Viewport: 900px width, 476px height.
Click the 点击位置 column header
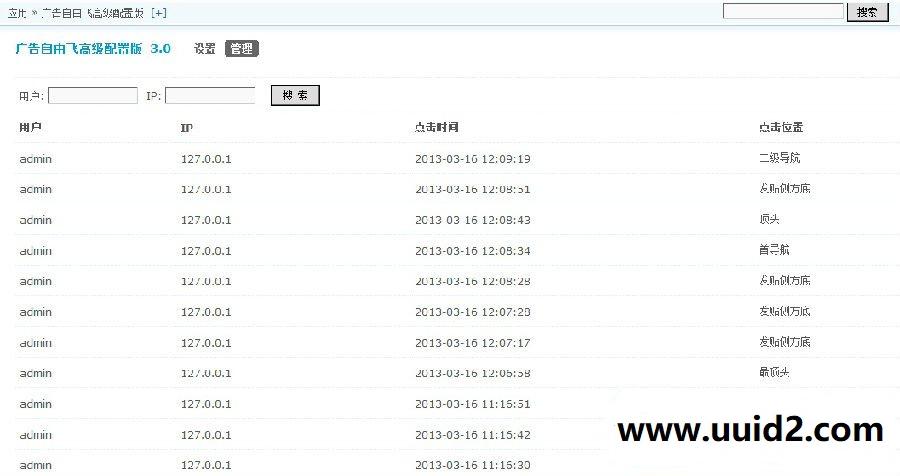tap(781, 128)
